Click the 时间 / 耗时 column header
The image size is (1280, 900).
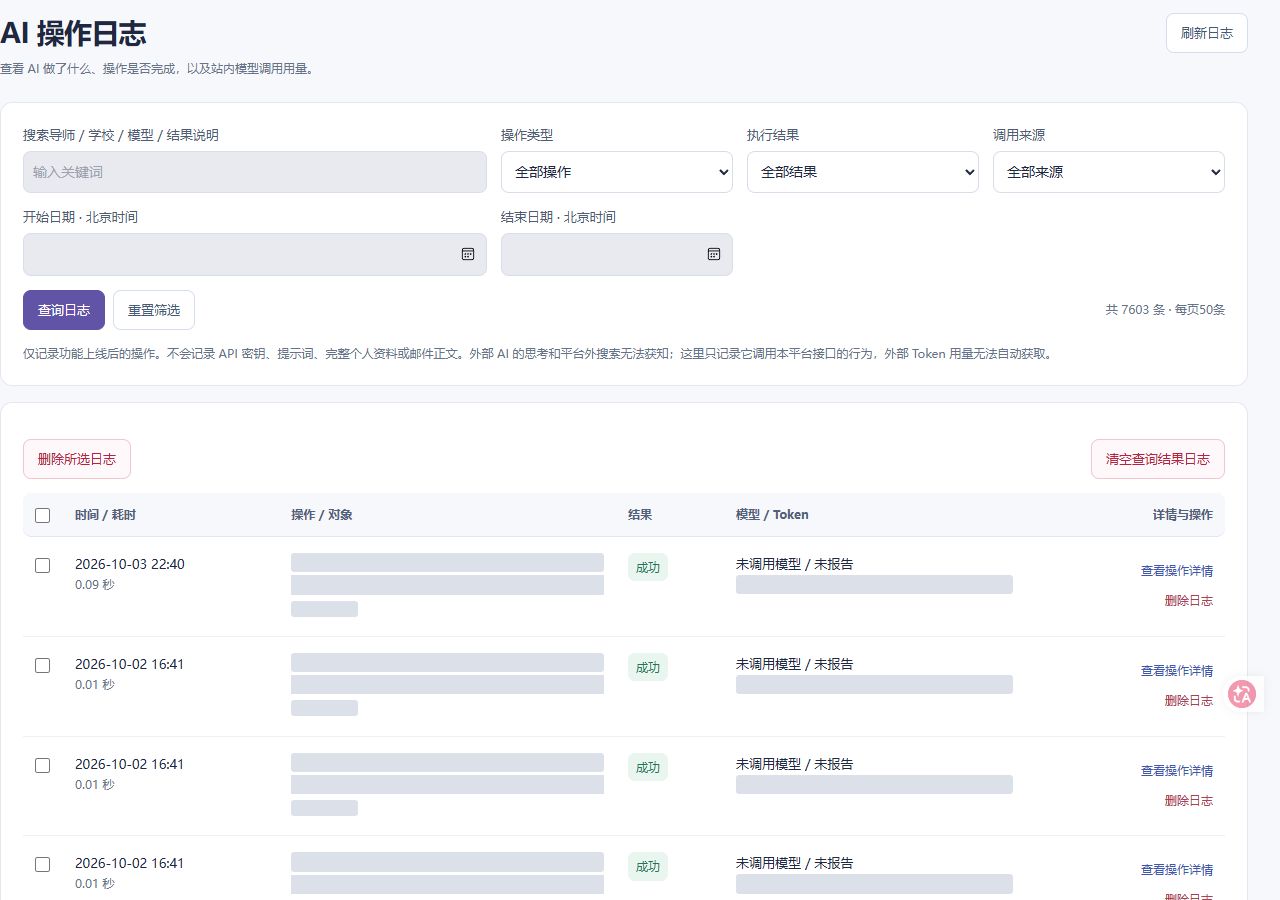click(105, 515)
